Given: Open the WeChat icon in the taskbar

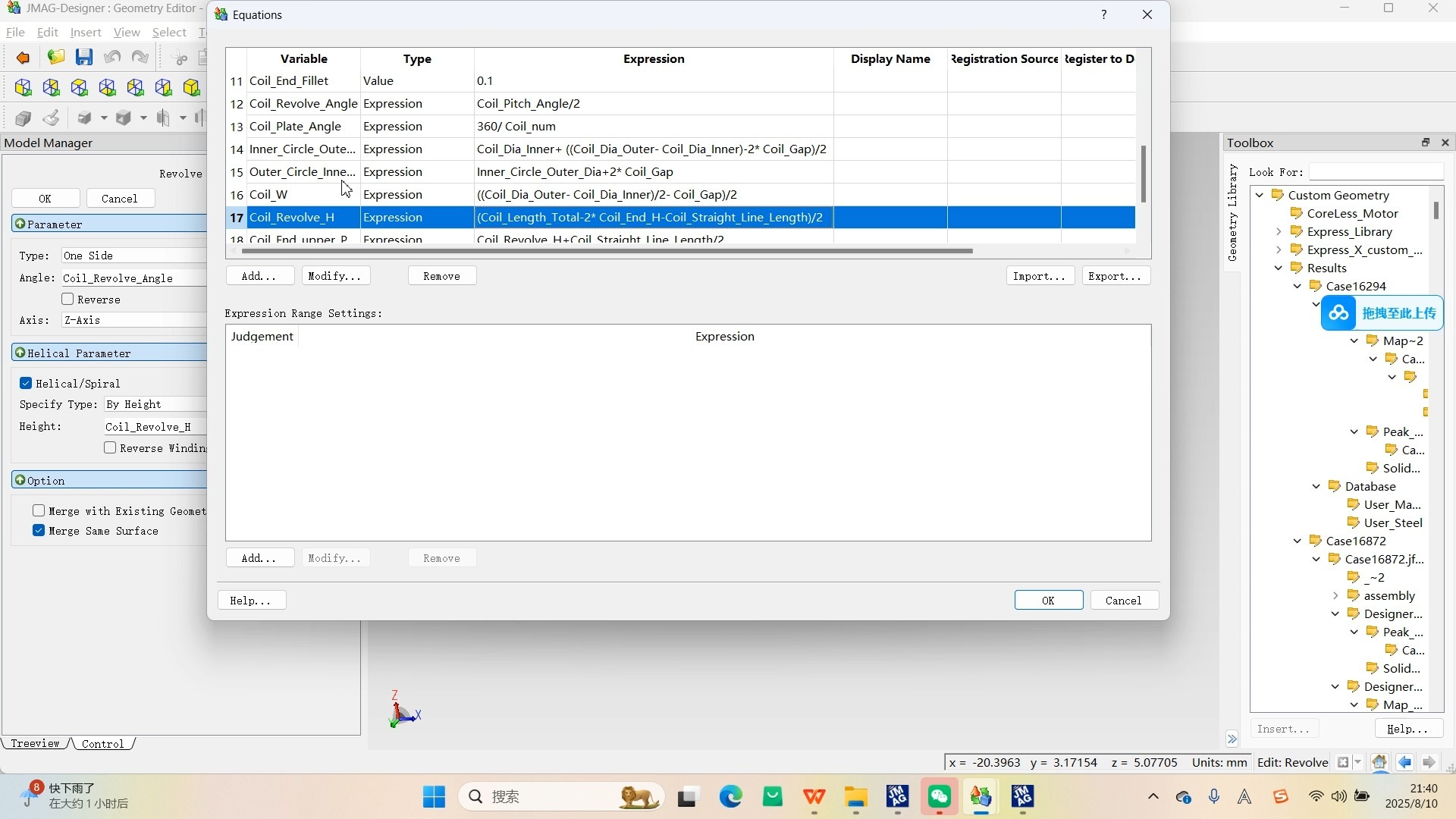Looking at the screenshot, I should point(939,797).
